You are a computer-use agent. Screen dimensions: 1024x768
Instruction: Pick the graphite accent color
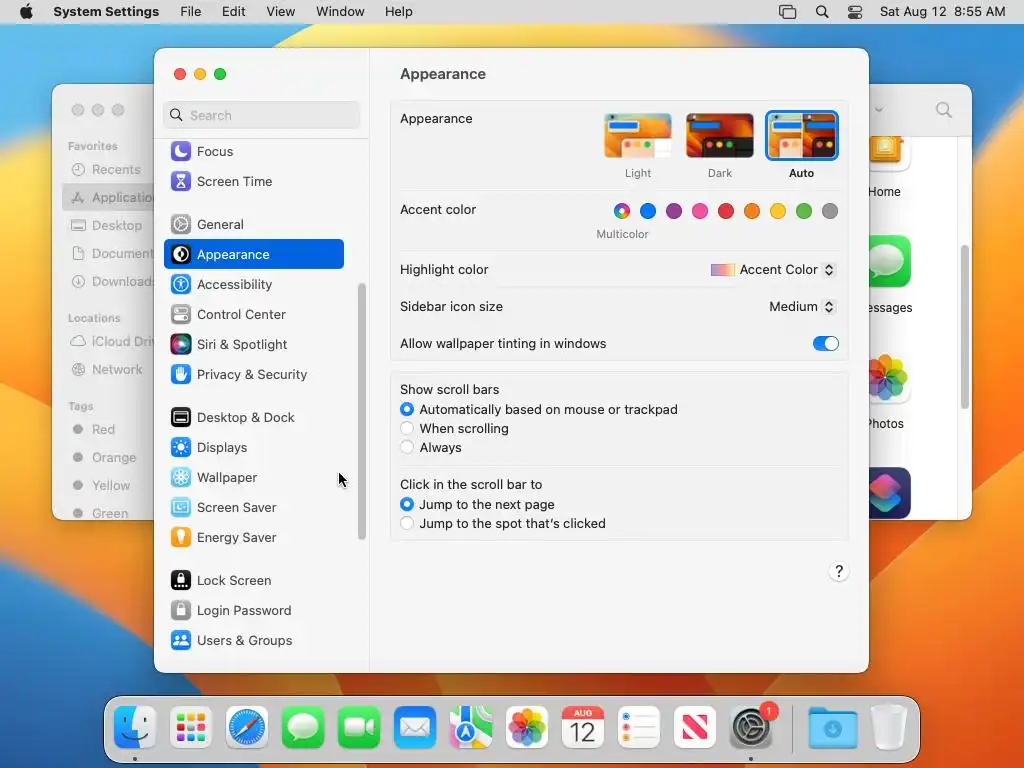(830, 211)
